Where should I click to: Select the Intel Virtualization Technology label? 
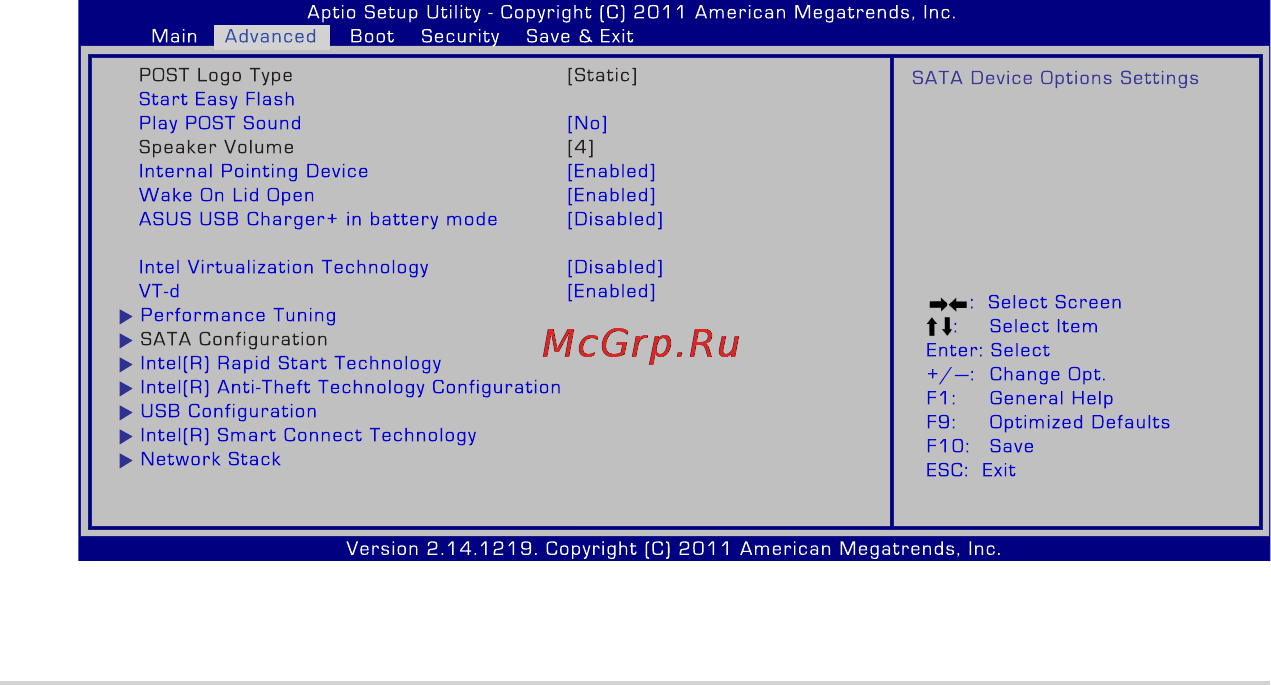(284, 268)
